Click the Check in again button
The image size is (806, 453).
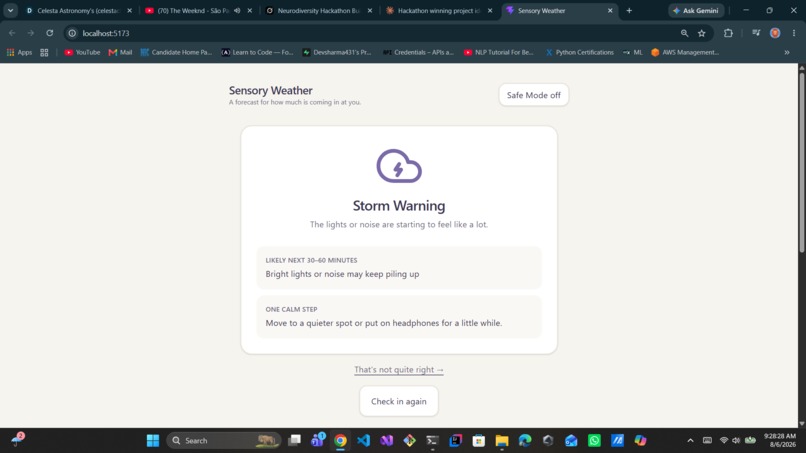coord(398,402)
